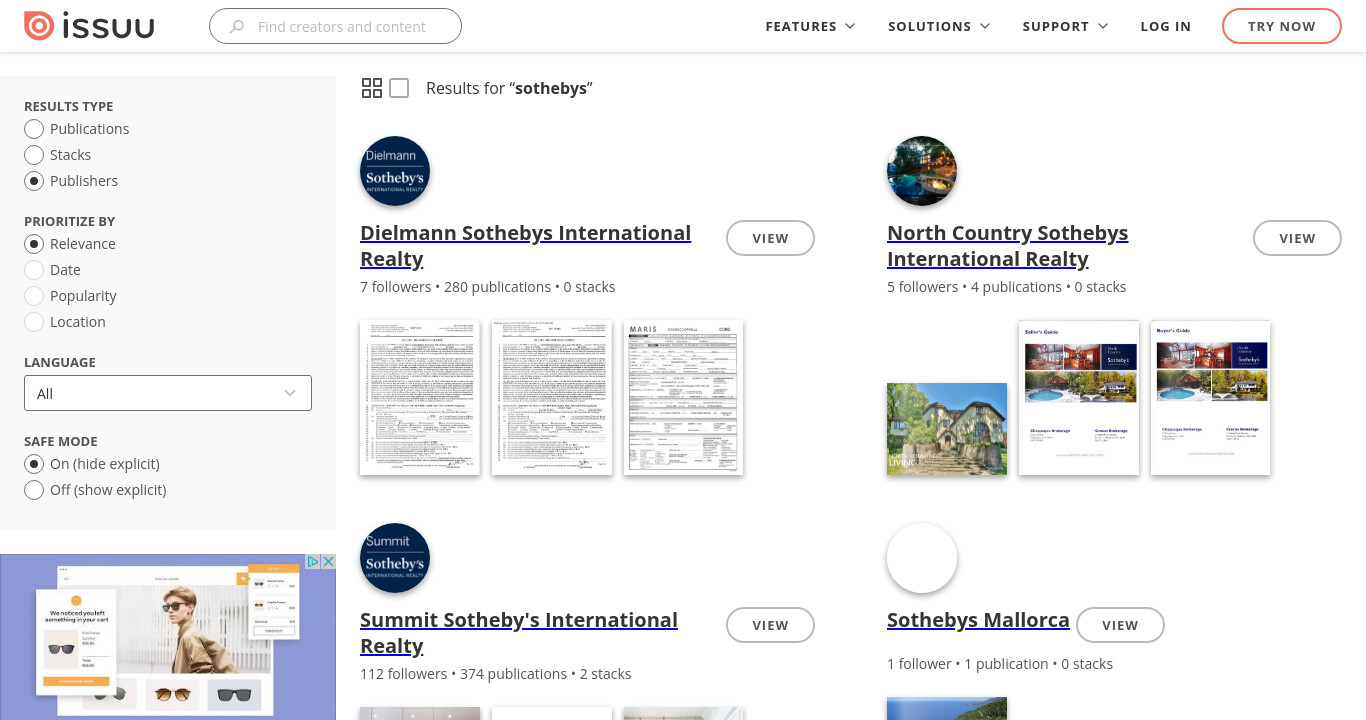Click the Try Now button

pos(1282,27)
